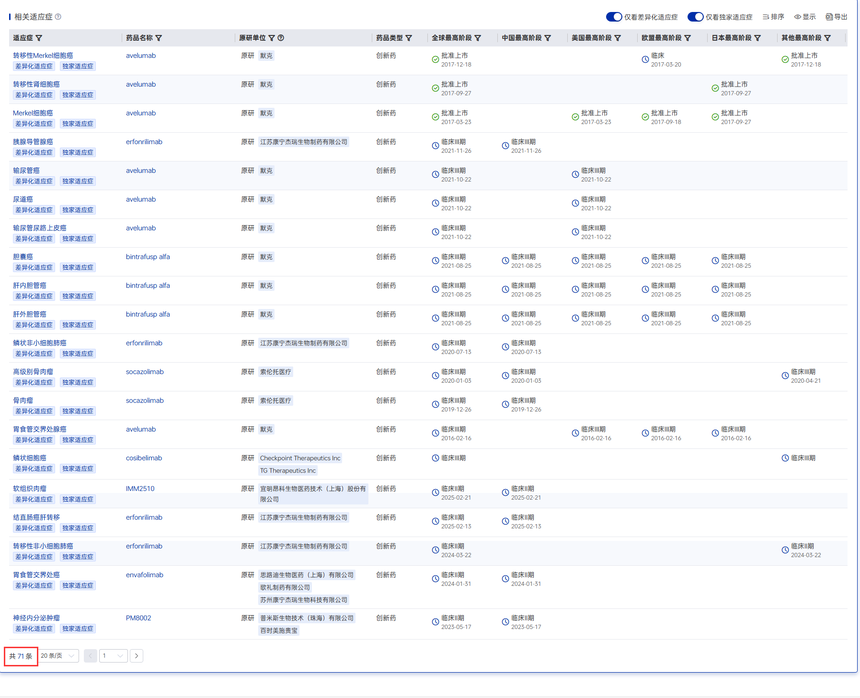Open the 排序 sorting options
The height and width of the screenshot is (698, 860).
773,17
